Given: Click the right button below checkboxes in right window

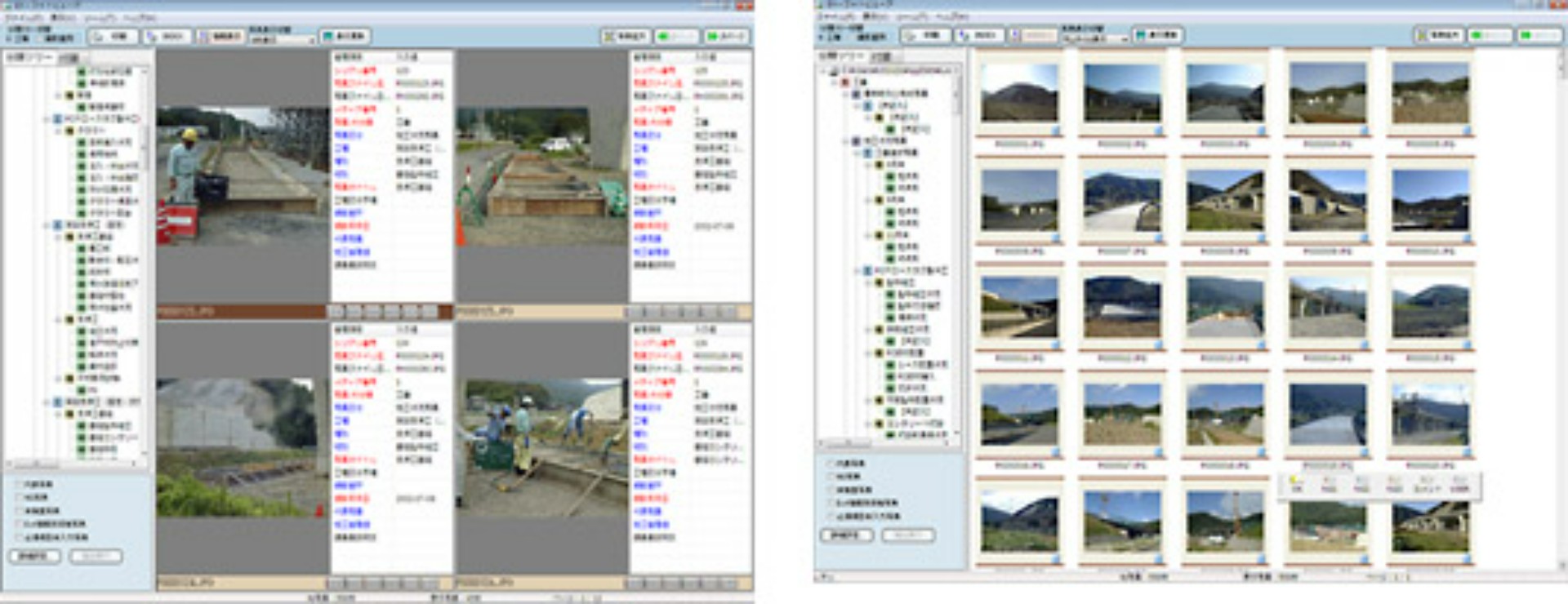Looking at the screenshot, I should tap(908, 535).
